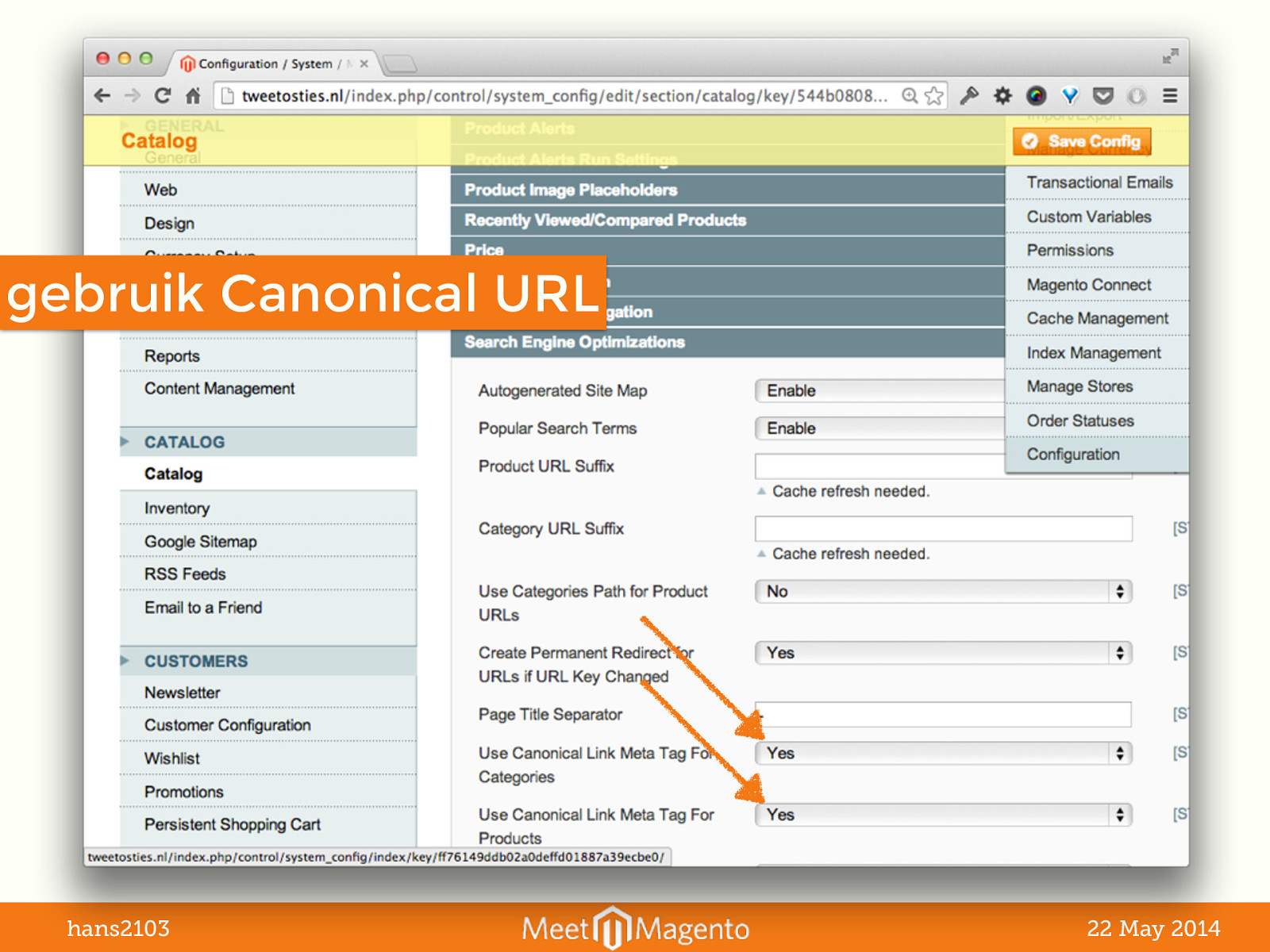1270x952 pixels.
Task: Click the address bar URL
Action: [x=564, y=96]
